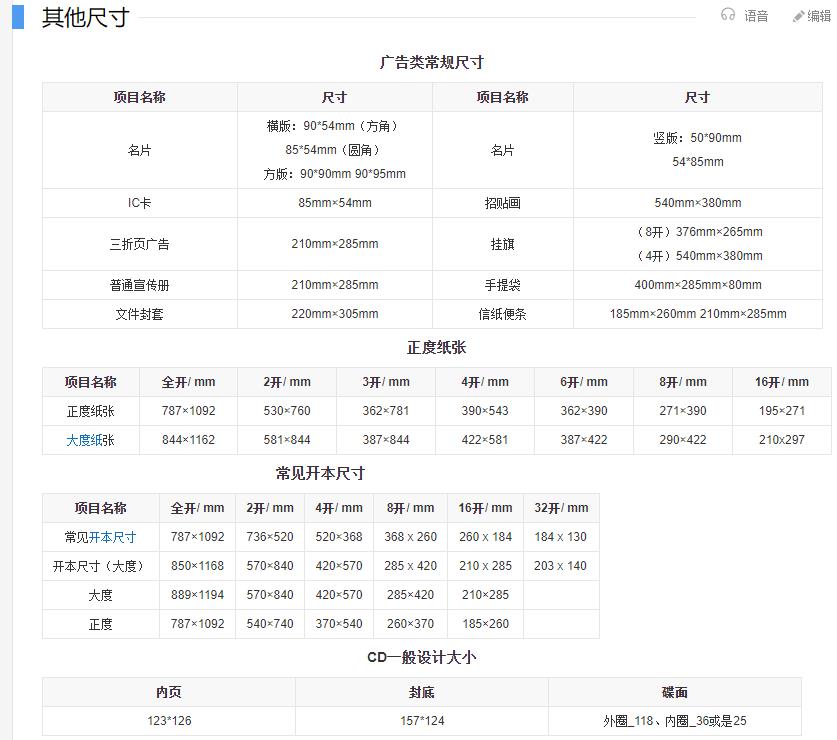Select the 850×1168 cell
837x740 pixels.
click(x=198, y=566)
